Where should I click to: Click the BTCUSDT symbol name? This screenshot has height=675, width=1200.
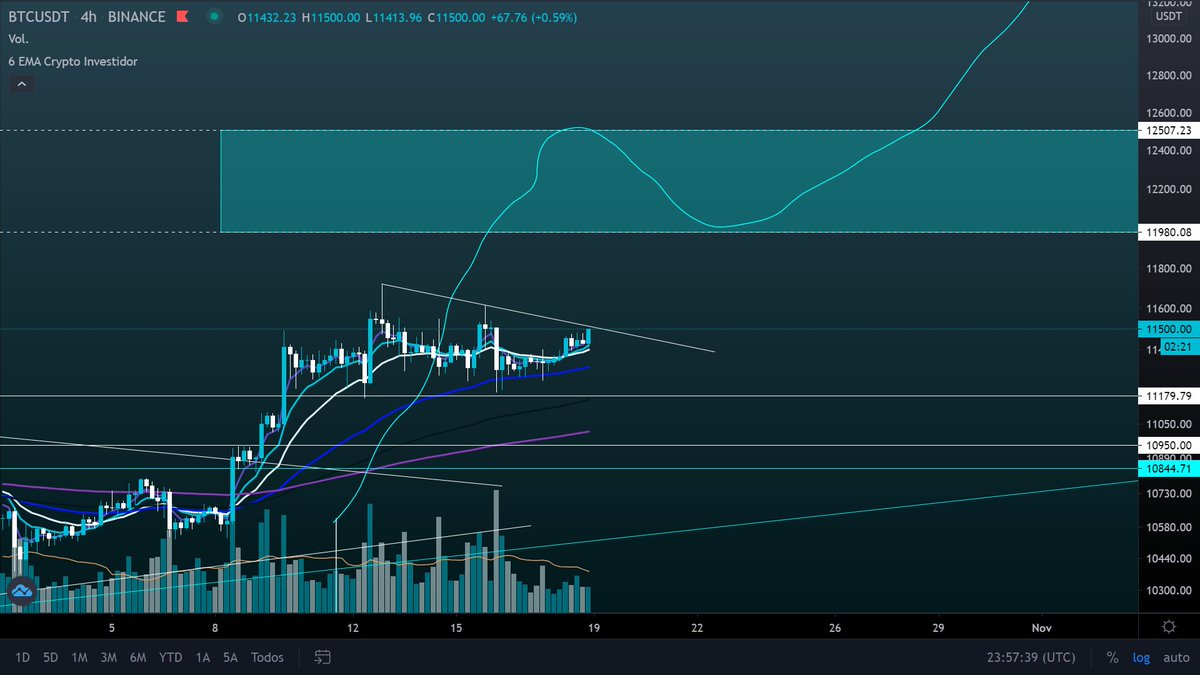pyautogui.click(x=40, y=18)
